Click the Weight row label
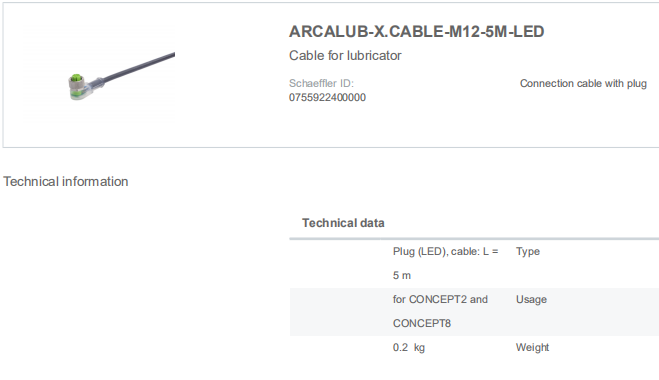Image resolution: width=659 pixels, height=380 pixels. (x=532, y=347)
